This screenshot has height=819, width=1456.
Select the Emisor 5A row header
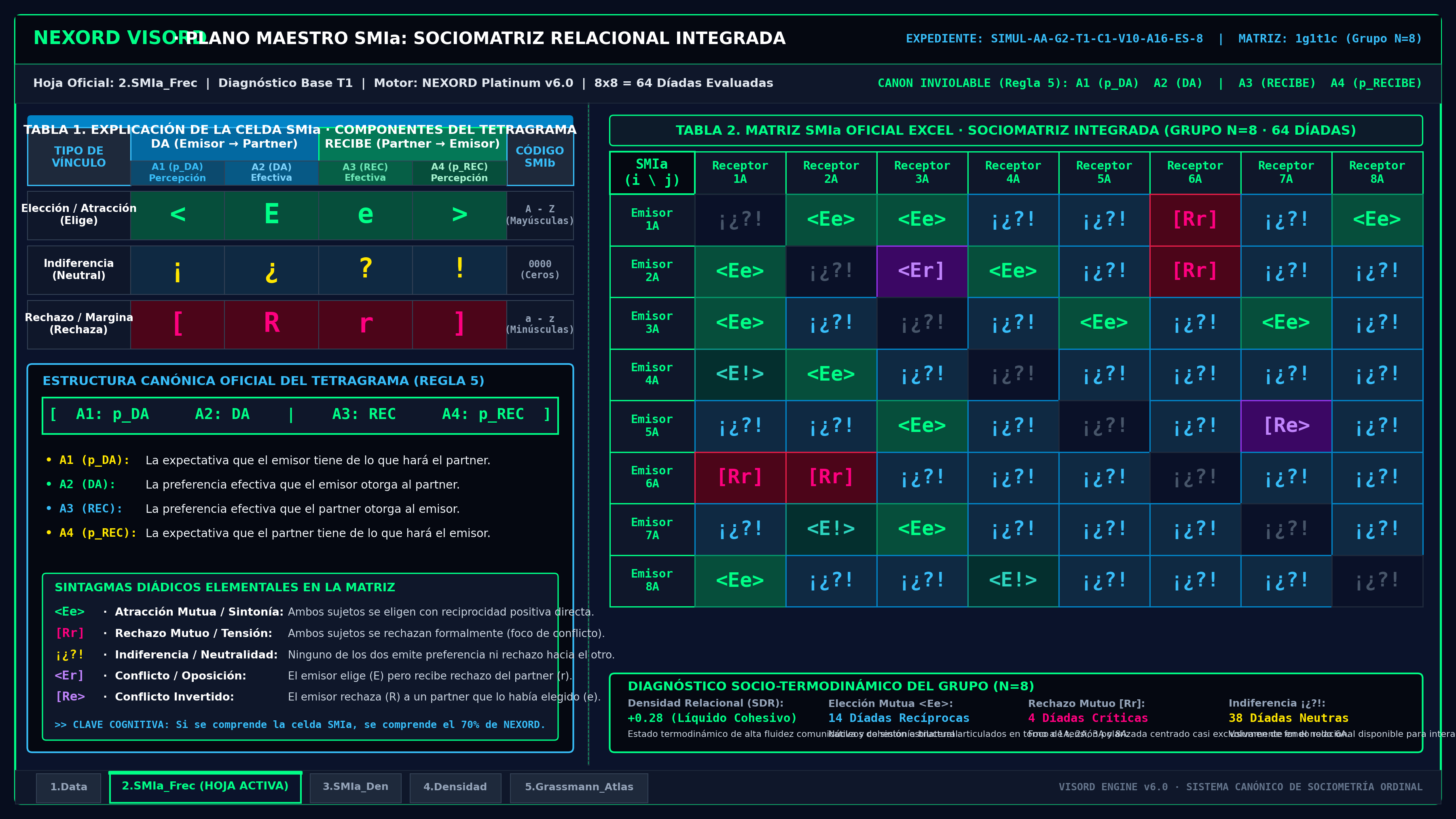tap(652, 426)
